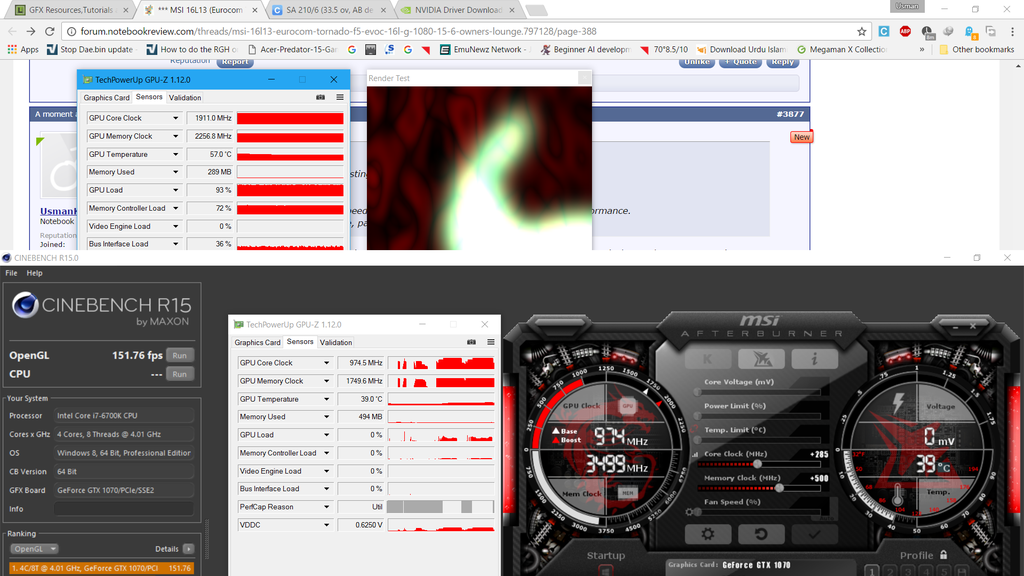
Task: Open Adblock Plus extension icon
Action: coord(905,31)
